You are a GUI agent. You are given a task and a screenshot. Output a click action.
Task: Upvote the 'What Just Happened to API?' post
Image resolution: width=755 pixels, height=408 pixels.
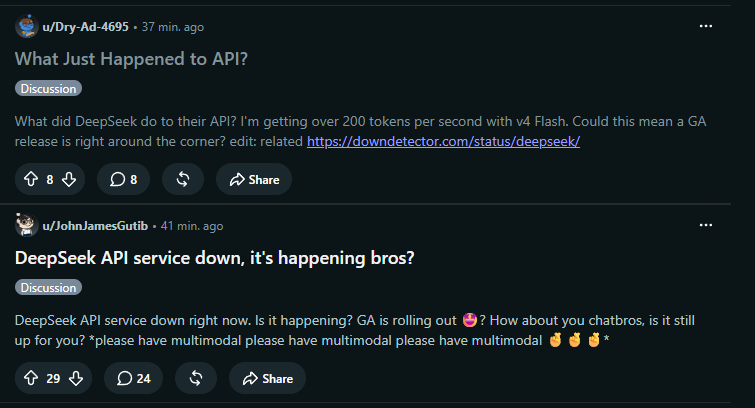click(31, 179)
